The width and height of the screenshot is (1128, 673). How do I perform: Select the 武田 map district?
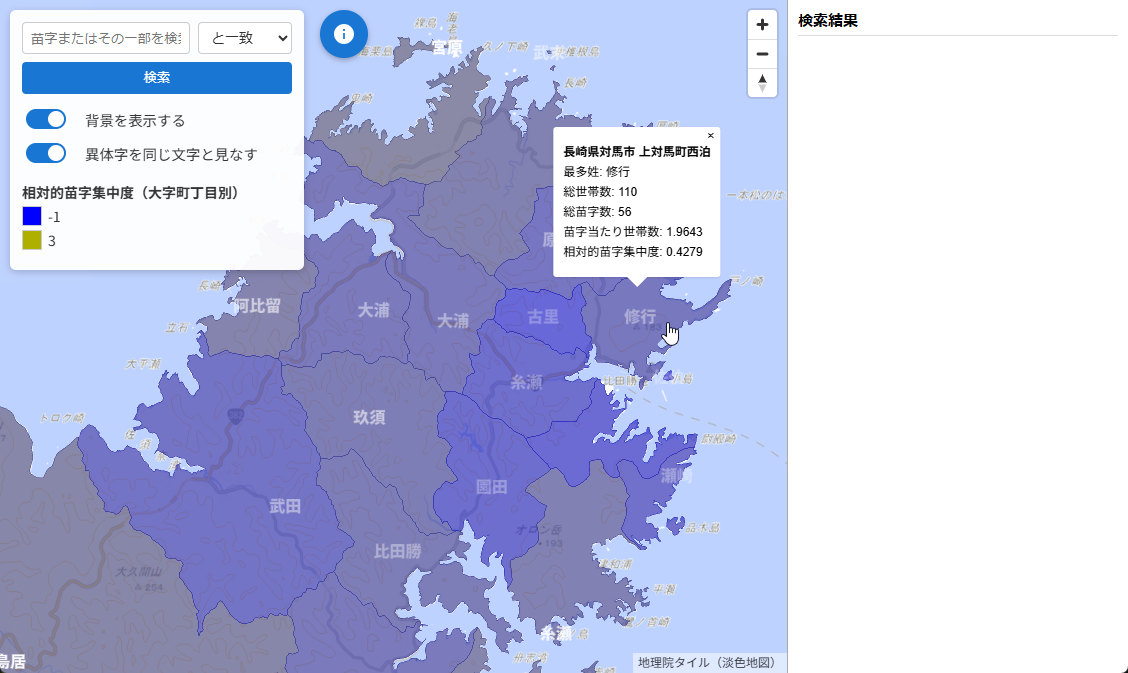tap(285, 506)
